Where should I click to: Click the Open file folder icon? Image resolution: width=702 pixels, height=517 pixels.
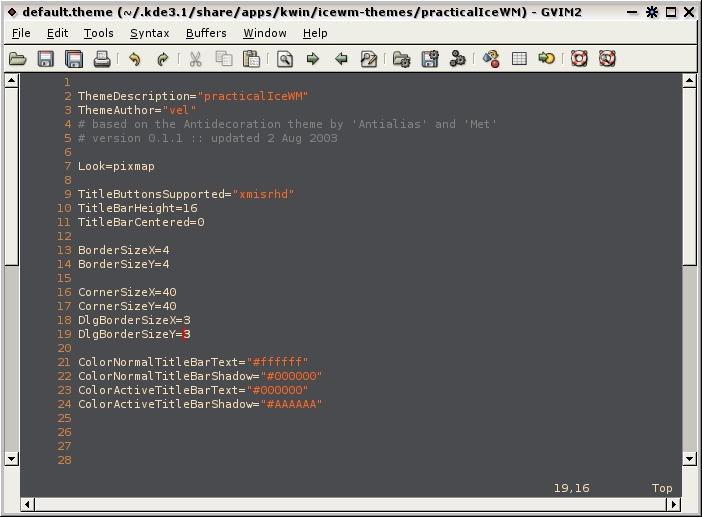(x=18, y=59)
